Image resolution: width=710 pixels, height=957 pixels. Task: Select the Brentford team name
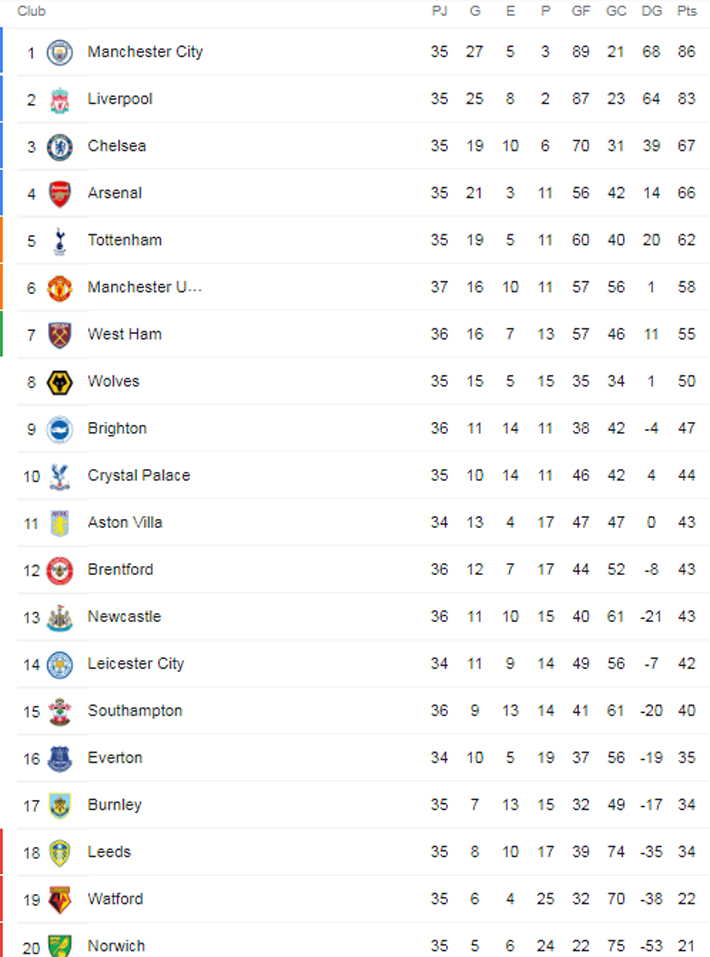pos(120,569)
